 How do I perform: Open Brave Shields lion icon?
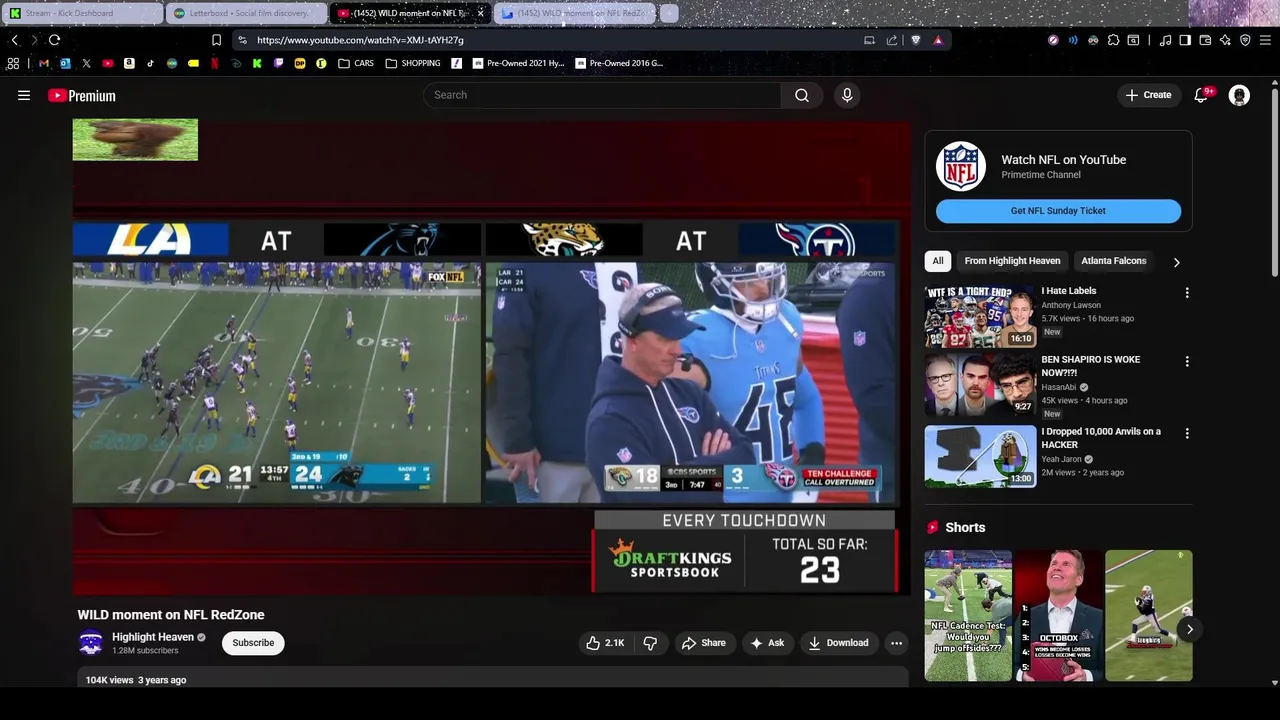(x=916, y=40)
